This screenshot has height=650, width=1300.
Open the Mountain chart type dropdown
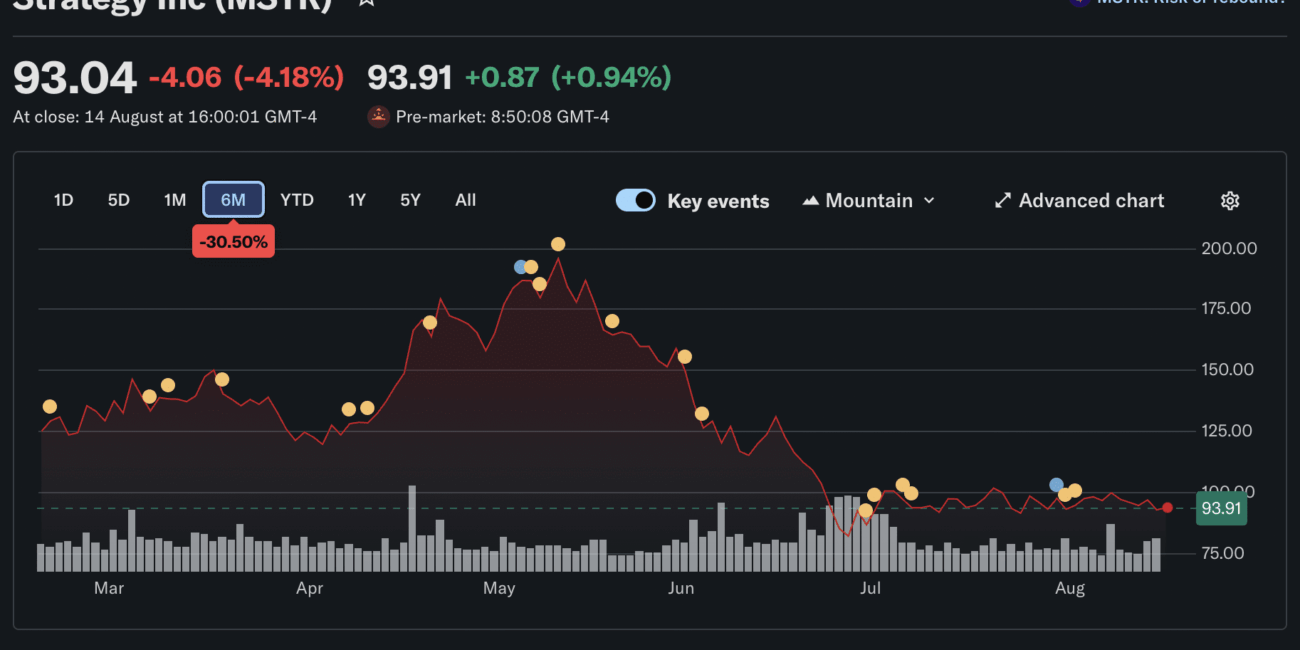point(868,200)
